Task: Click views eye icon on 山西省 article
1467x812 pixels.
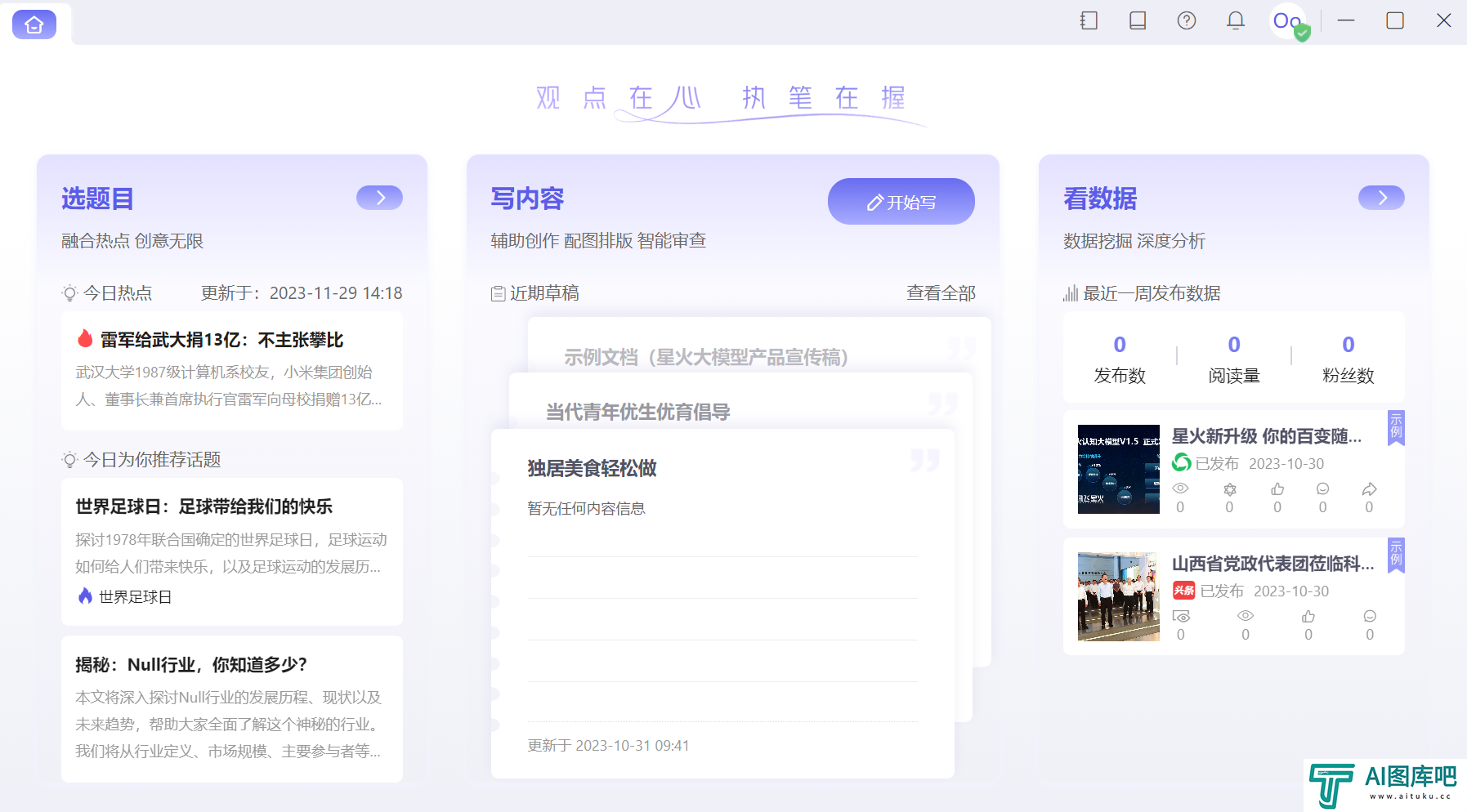Action: (1245, 616)
